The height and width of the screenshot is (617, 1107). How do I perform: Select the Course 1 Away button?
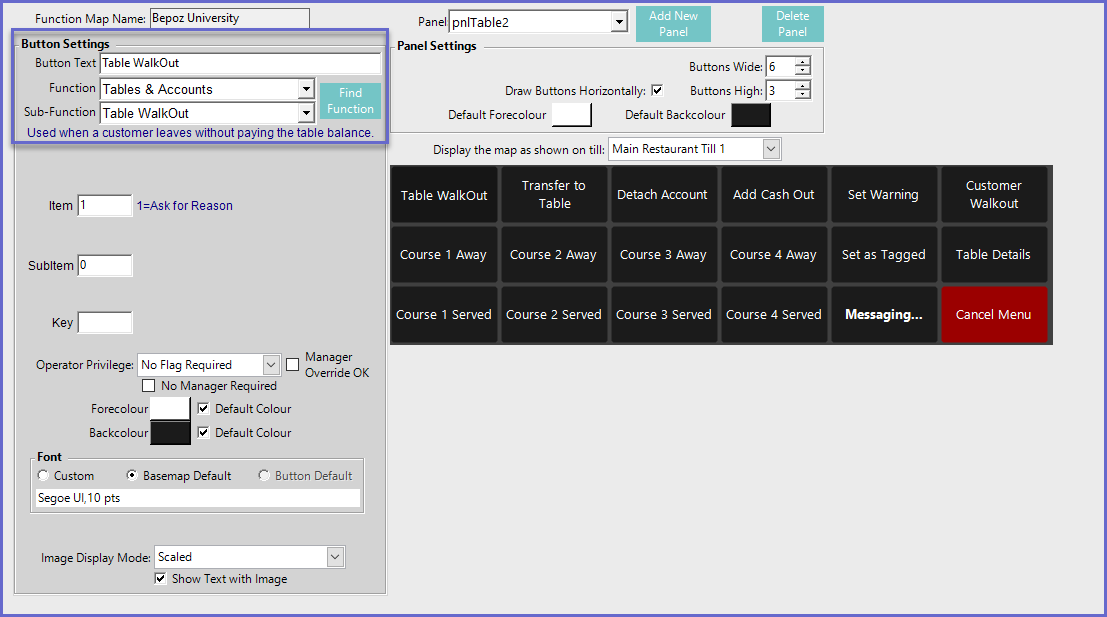point(444,255)
